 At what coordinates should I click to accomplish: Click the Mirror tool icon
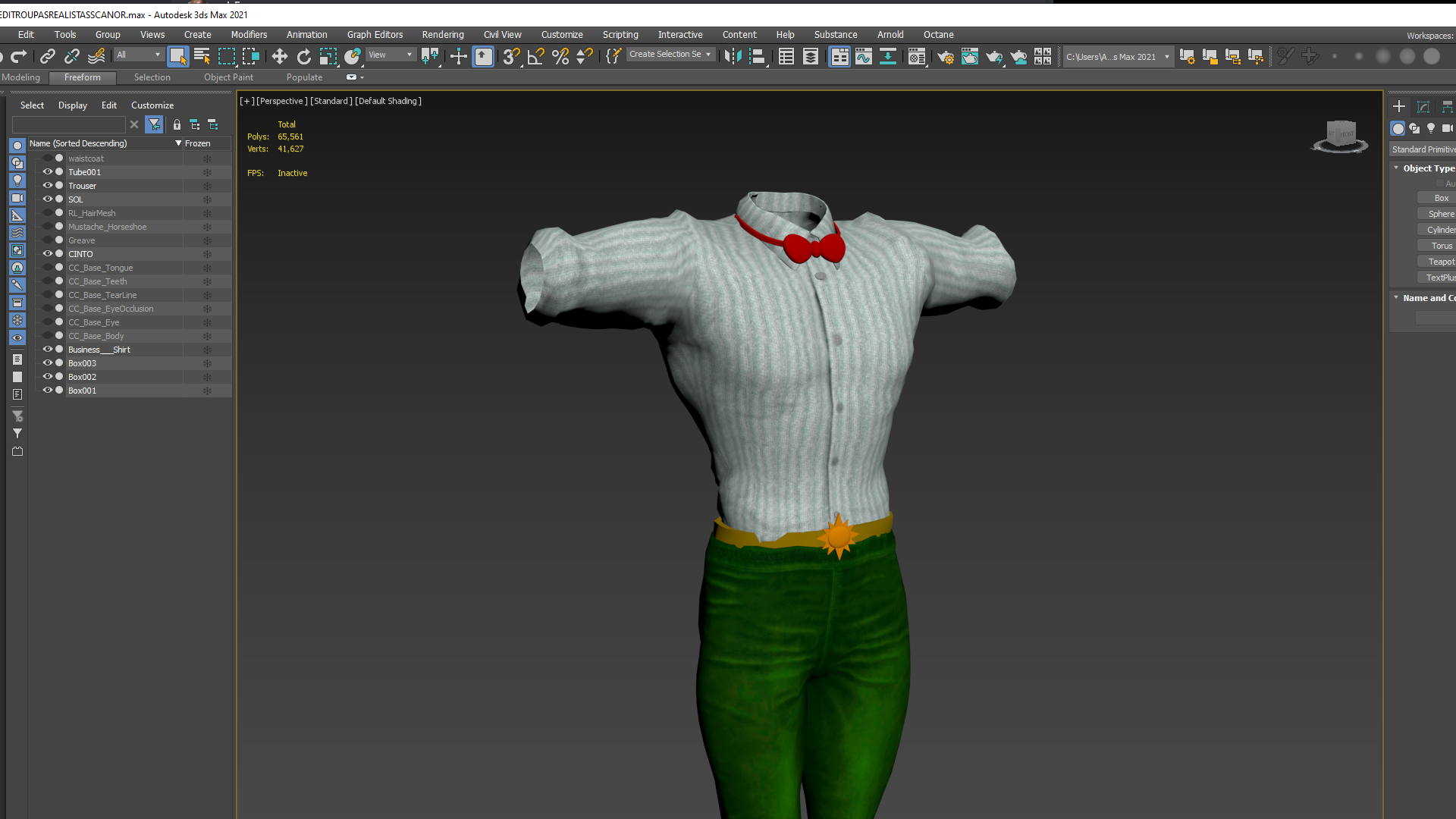pos(733,56)
